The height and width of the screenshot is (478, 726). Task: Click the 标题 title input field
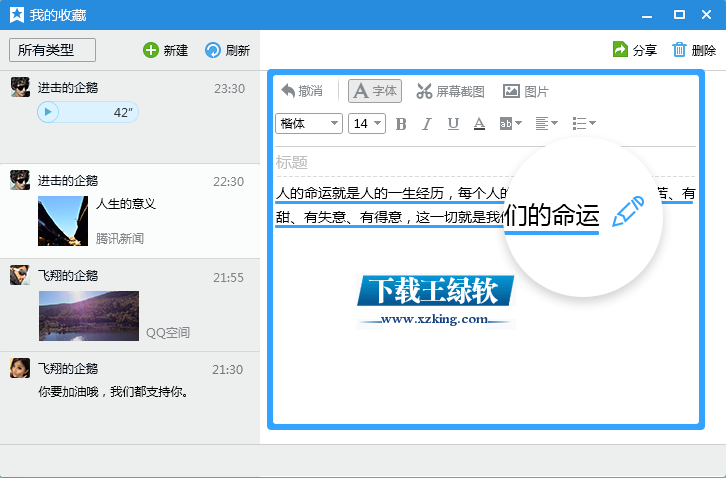[485, 163]
